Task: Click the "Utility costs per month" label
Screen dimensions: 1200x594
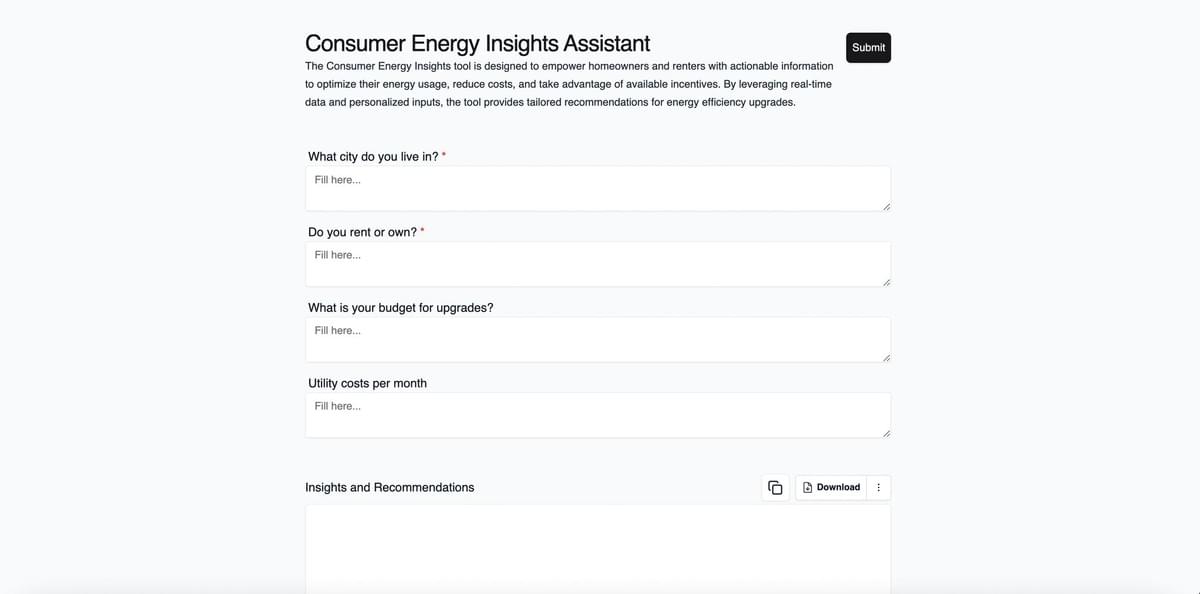Action: pos(367,383)
